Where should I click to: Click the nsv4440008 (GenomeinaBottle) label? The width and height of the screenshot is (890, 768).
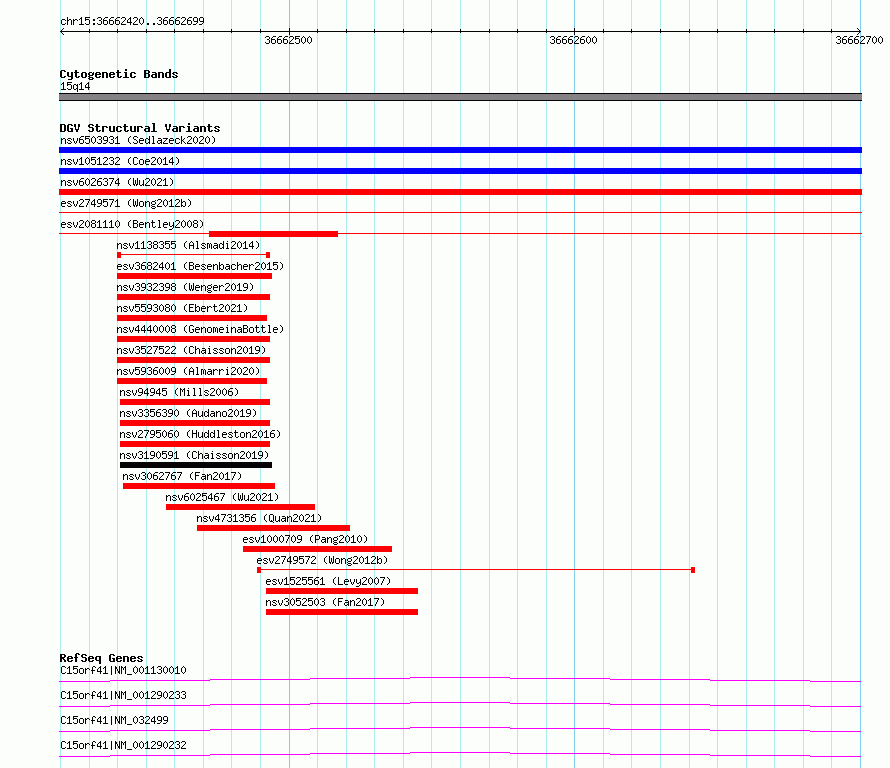200,329
